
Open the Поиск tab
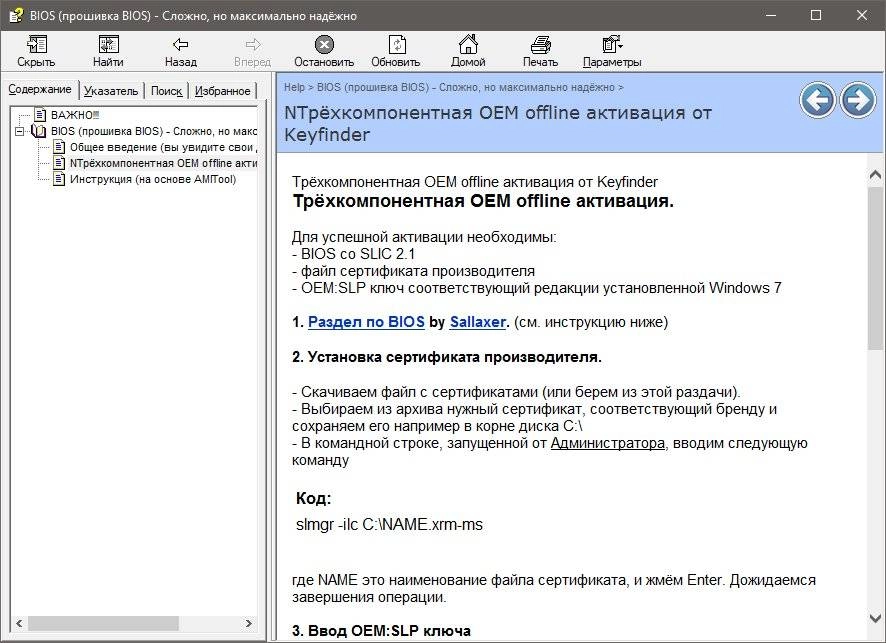[167, 91]
